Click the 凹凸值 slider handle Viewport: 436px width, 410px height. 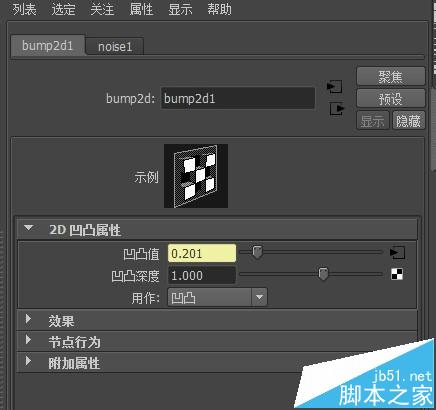(x=257, y=252)
